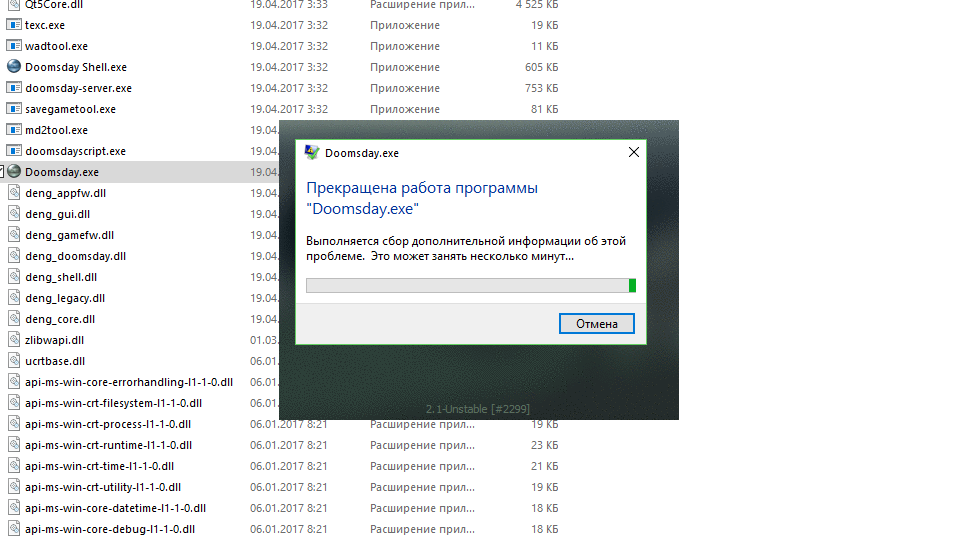This screenshot has height=538, width=958.
Task: Select the api-ms-win-crt-runtime dll icon
Action: (x=14, y=445)
